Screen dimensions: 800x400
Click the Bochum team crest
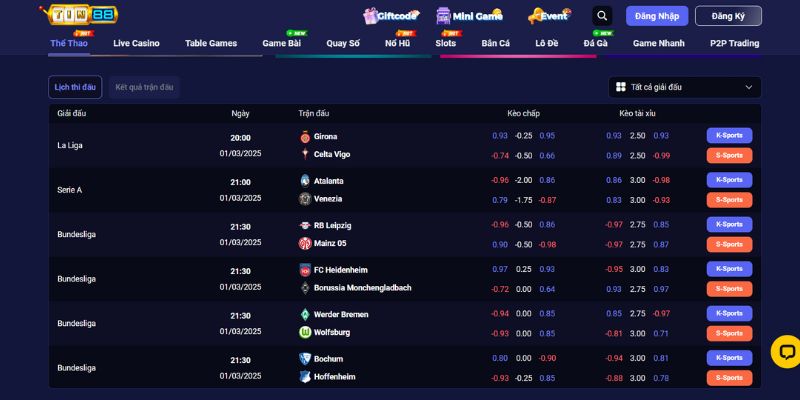pos(305,359)
